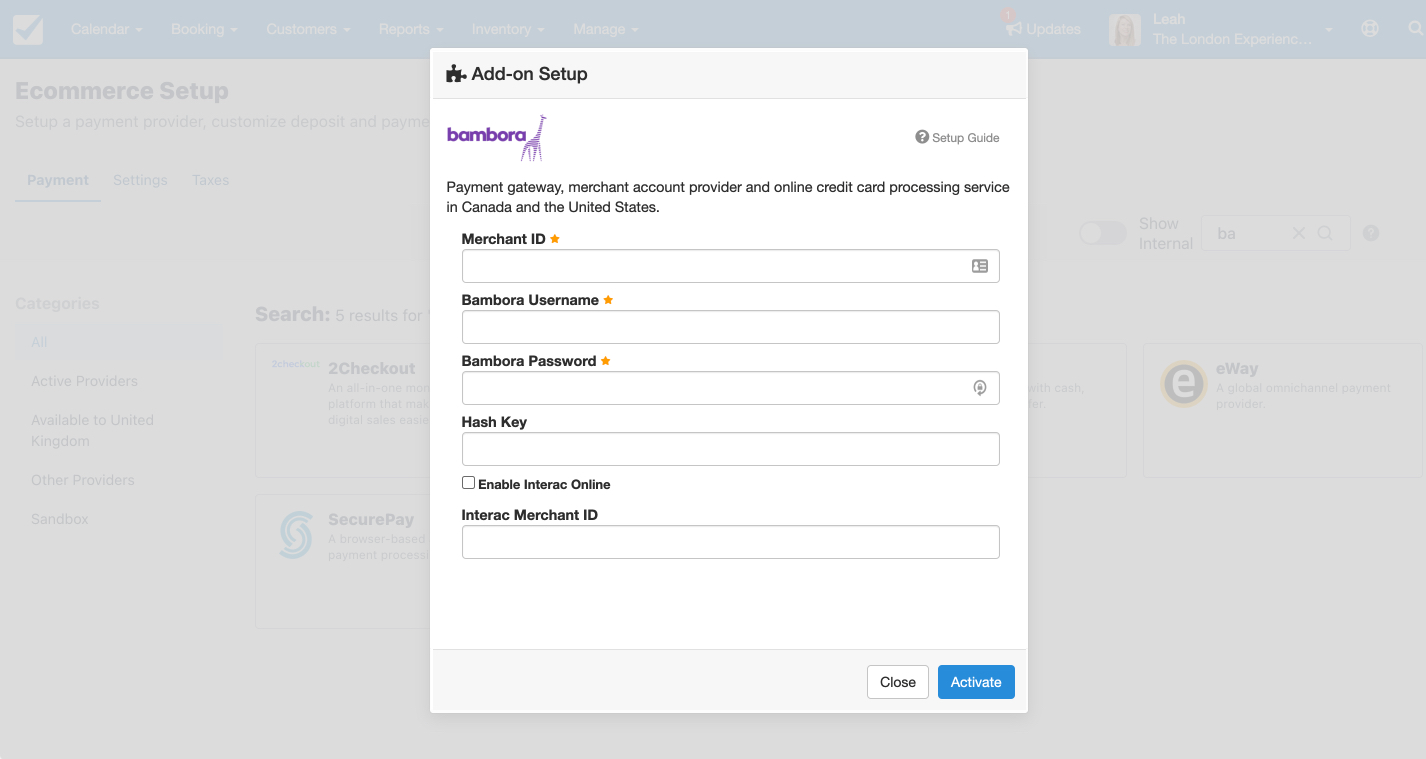Viewport: 1426px width, 759px height.
Task: Focus the Merchant ID input field
Action: pyautogui.click(x=730, y=266)
